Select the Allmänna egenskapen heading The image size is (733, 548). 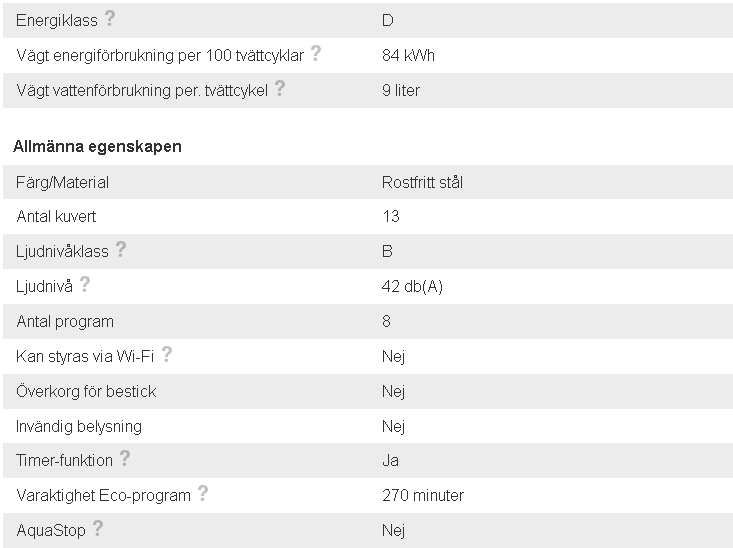click(x=97, y=146)
